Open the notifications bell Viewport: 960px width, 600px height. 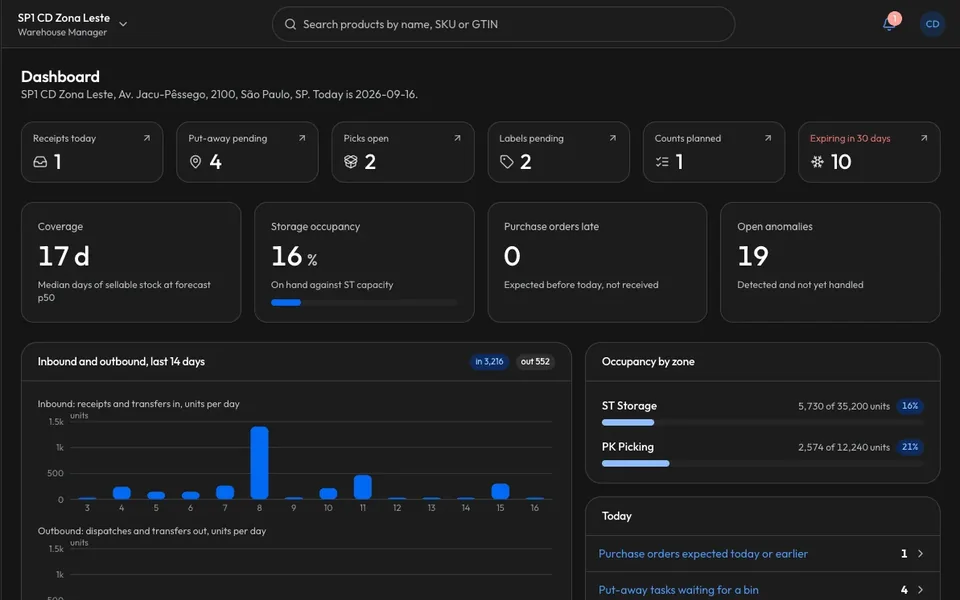pos(889,24)
